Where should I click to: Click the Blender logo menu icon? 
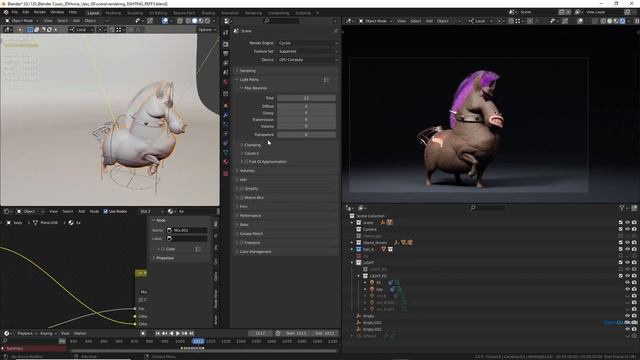(6, 12)
